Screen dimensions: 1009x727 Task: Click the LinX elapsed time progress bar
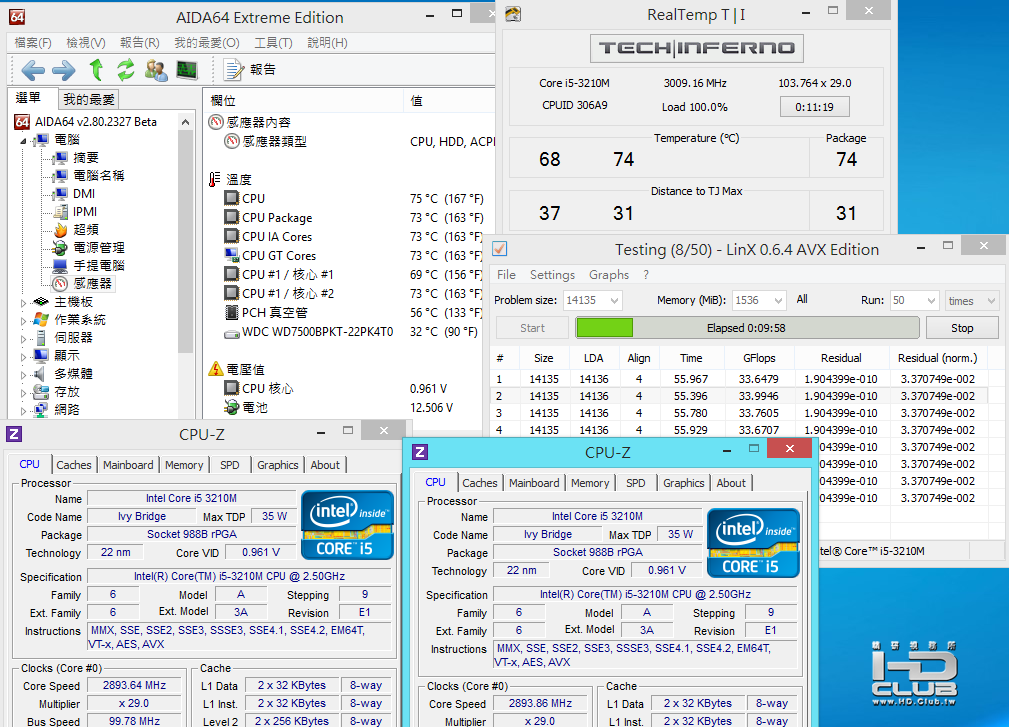click(746, 328)
